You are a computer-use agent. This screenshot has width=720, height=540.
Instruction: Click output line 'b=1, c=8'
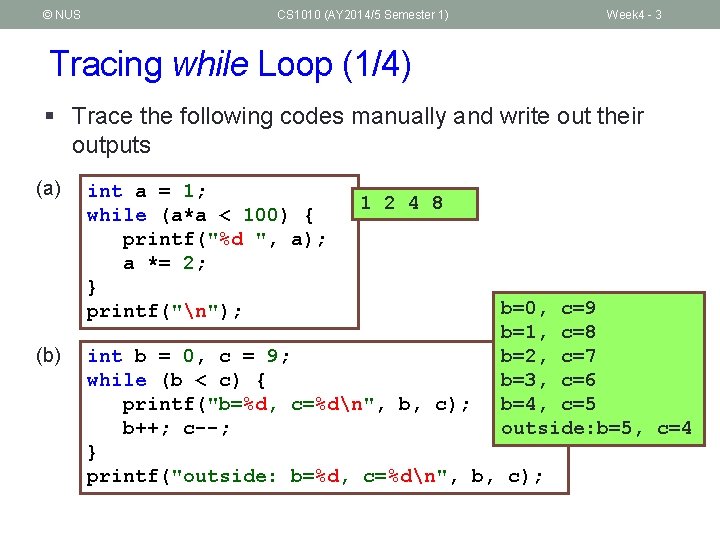[548, 332]
